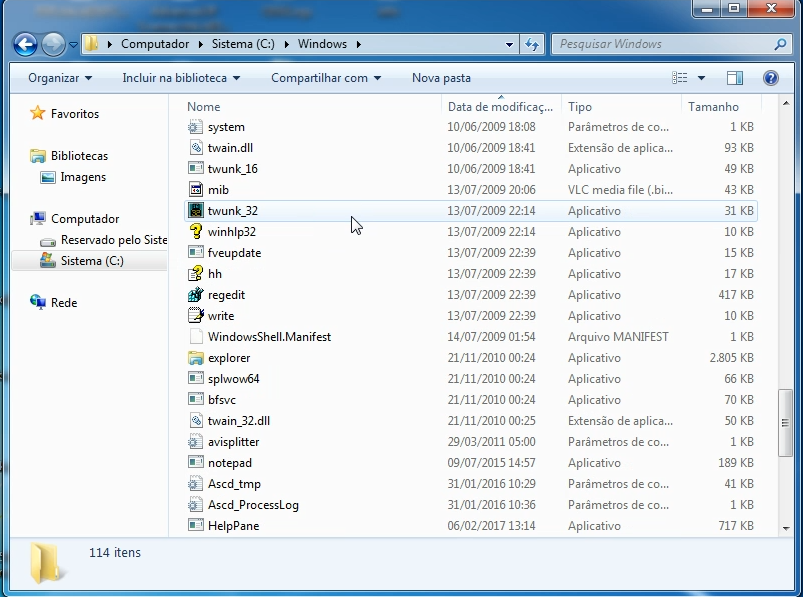Viewport: 803px width, 597px height.
Task: Click the bfsvc application icon
Action: click(x=196, y=399)
